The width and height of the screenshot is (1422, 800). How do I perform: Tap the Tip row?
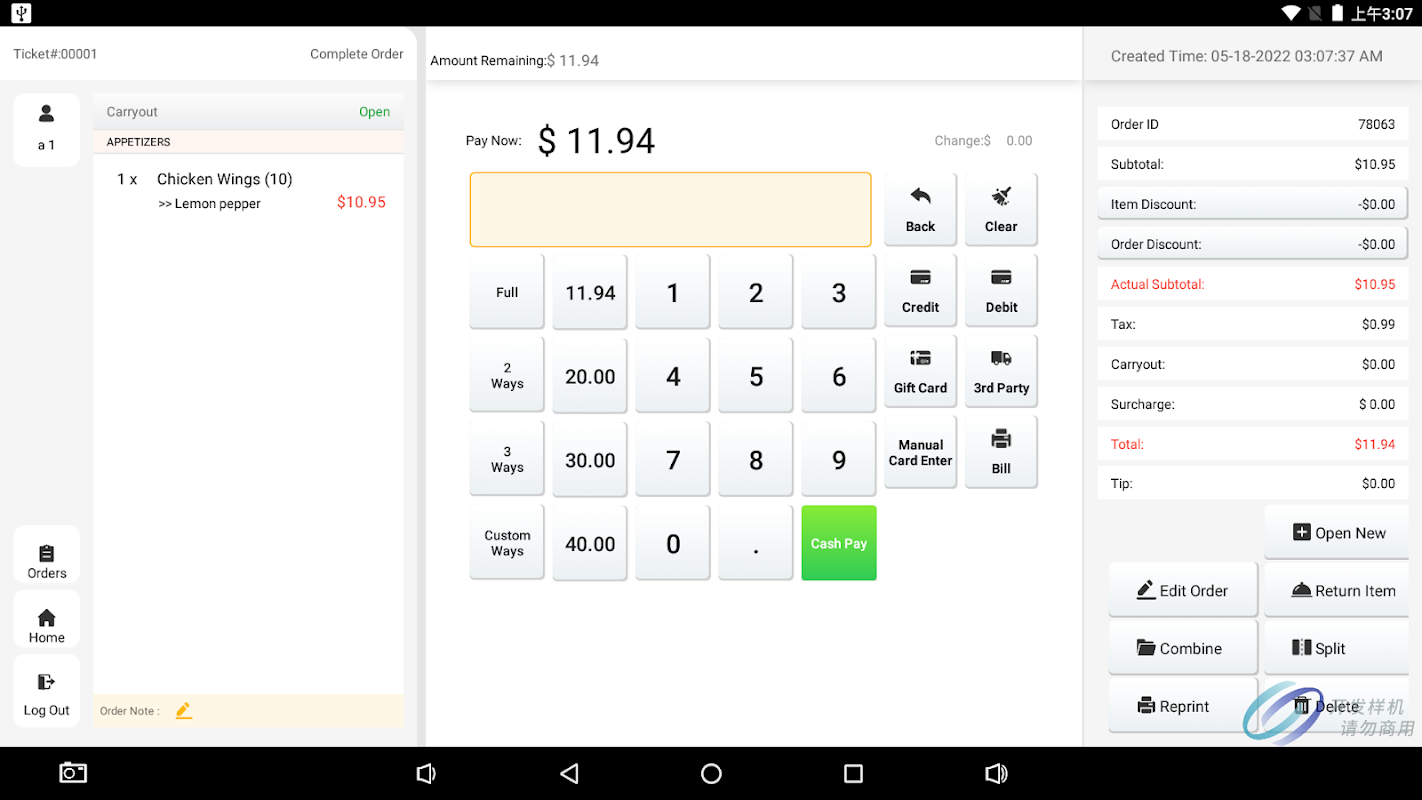[1253, 483]
